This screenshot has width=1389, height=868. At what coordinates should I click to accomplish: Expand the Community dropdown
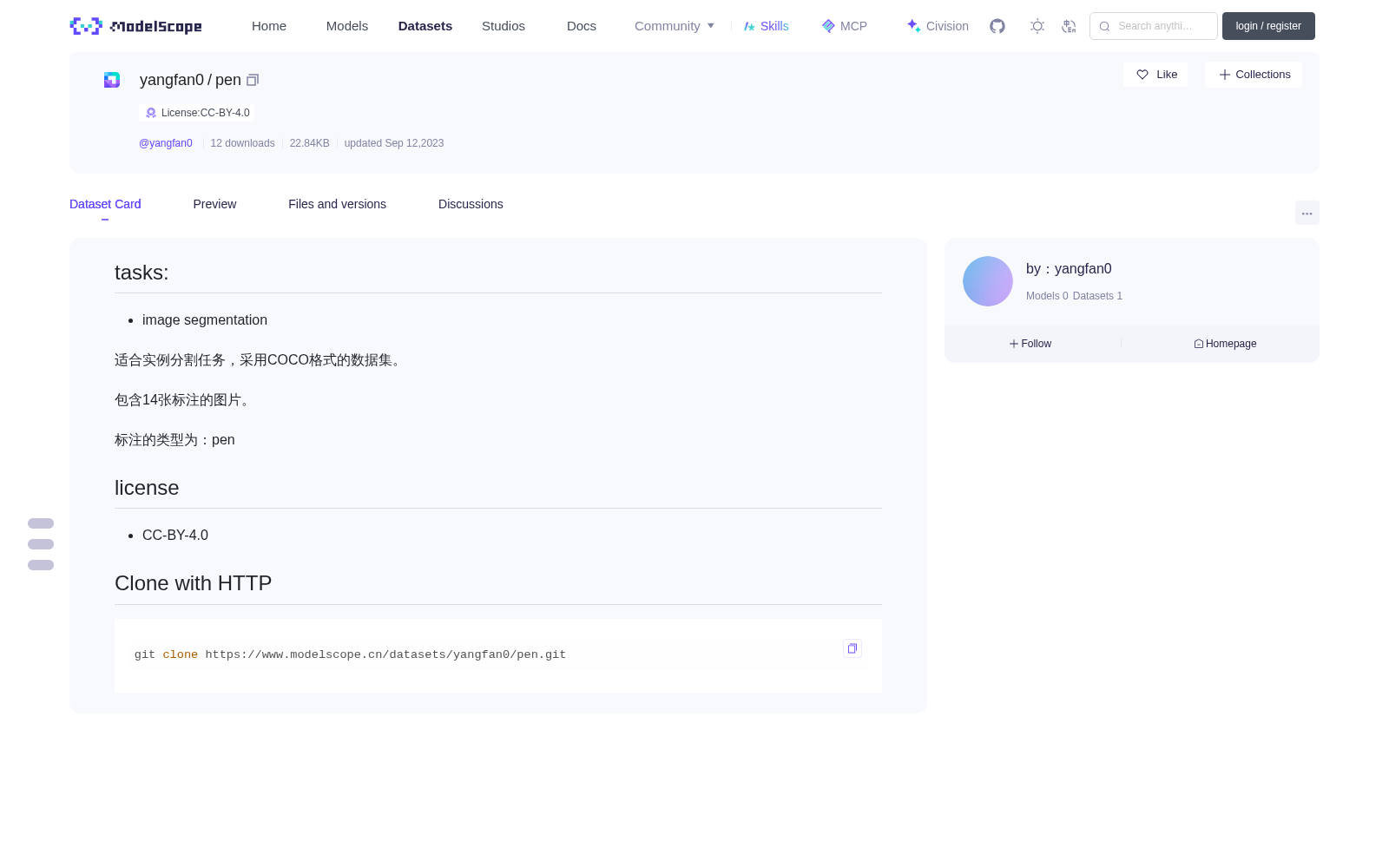(675, 26)
